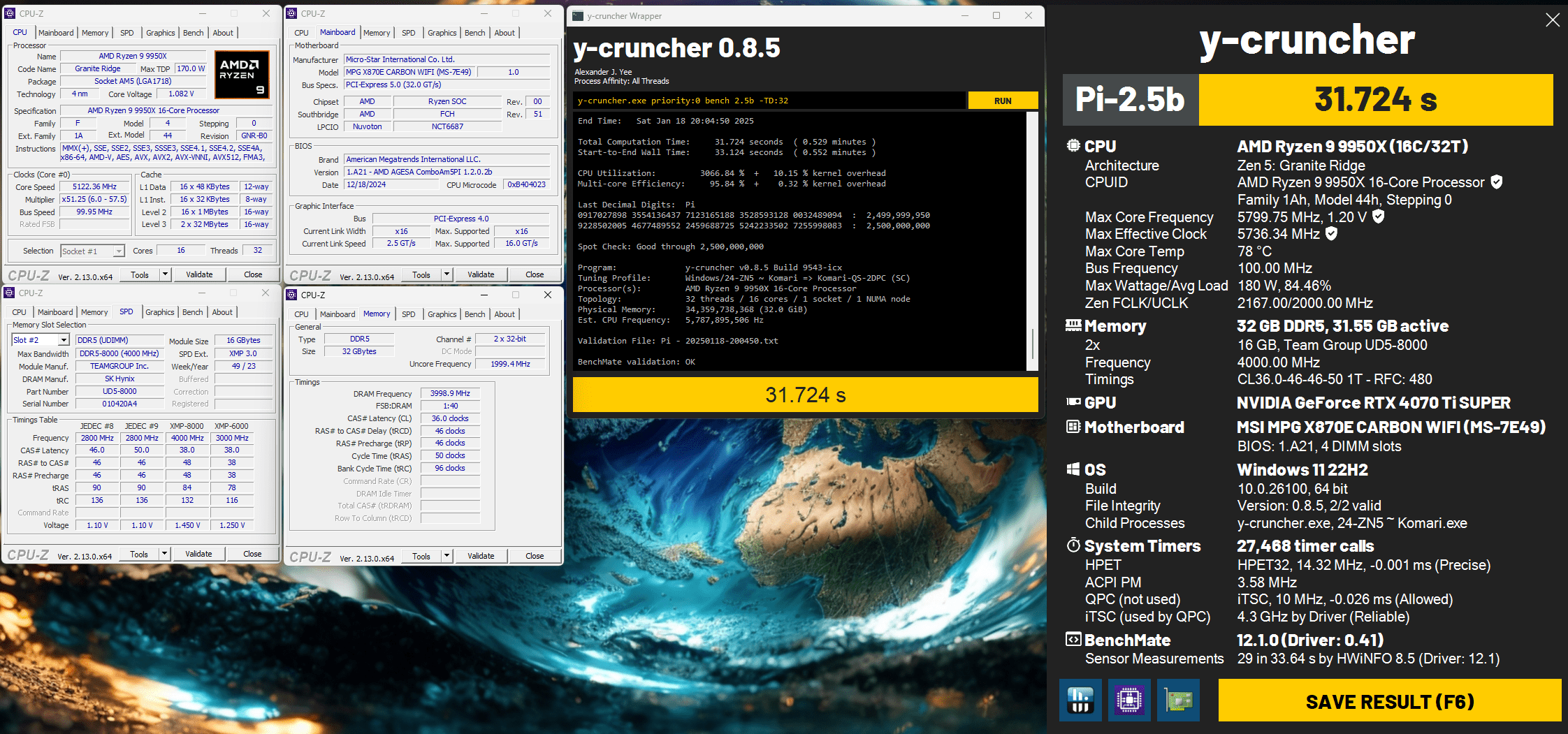Click title bar icon of memory timings CPU-Z window
The image size is (1568, 734).
click(292, 295)
